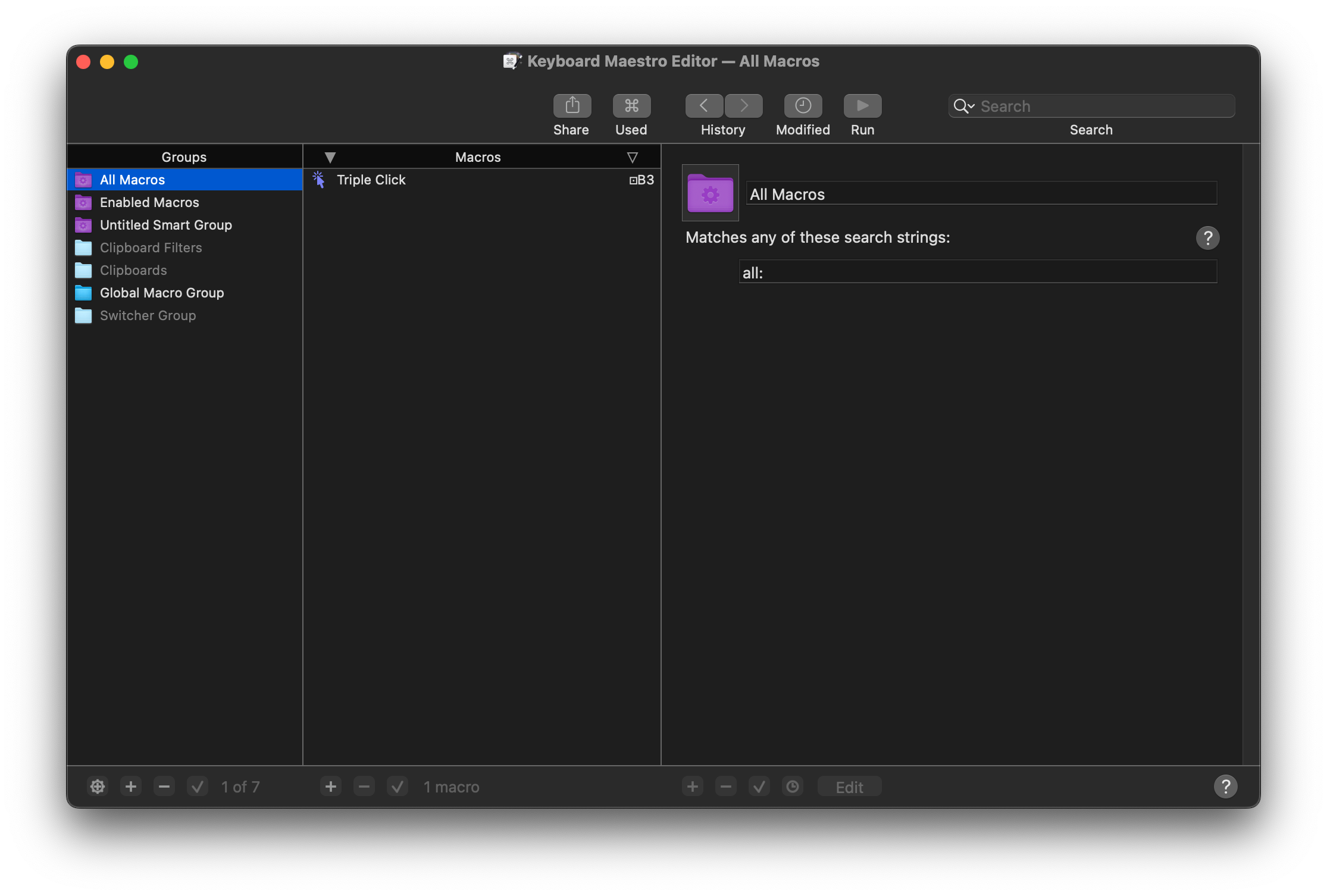The width and height of the screenshot is (1327, 896).
Task: Show recently Modified macros clock icon
Action: click(x=803, y=106)
